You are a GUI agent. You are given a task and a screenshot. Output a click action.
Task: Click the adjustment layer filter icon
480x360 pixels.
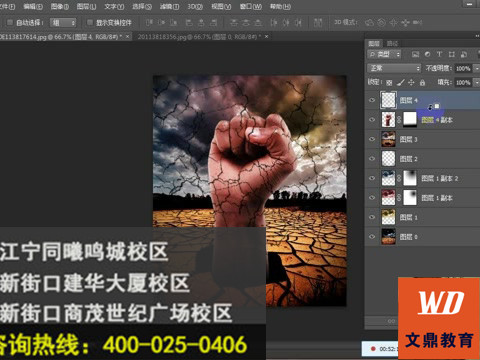427,54
